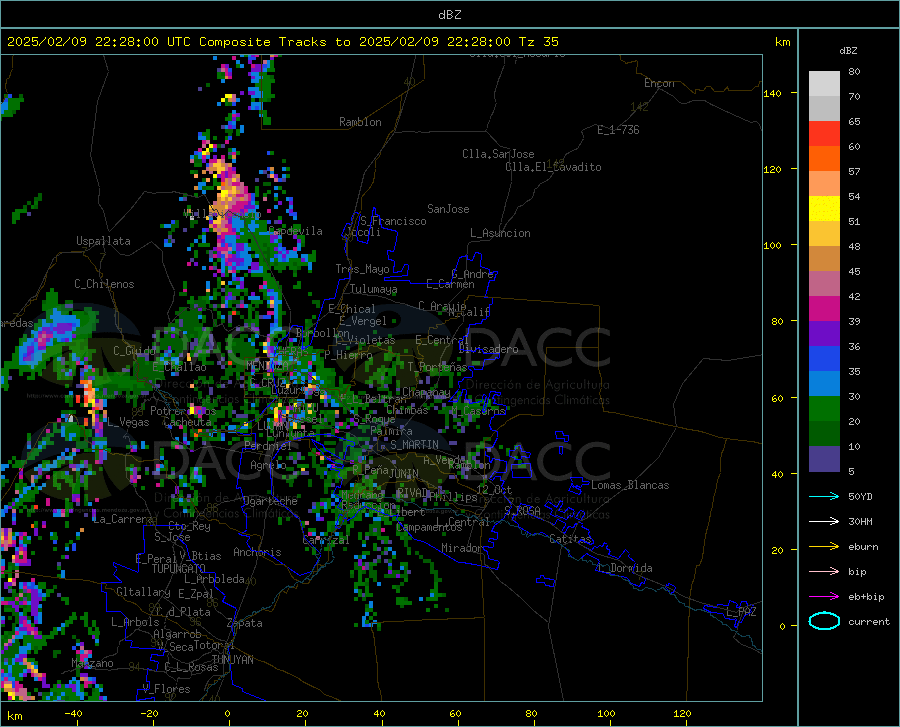The width and height of the screenshot is (900, 727).
Task: Pick the magenta swatch in dBZ scale
Action: pyautogui.click(x=824, y=309)
